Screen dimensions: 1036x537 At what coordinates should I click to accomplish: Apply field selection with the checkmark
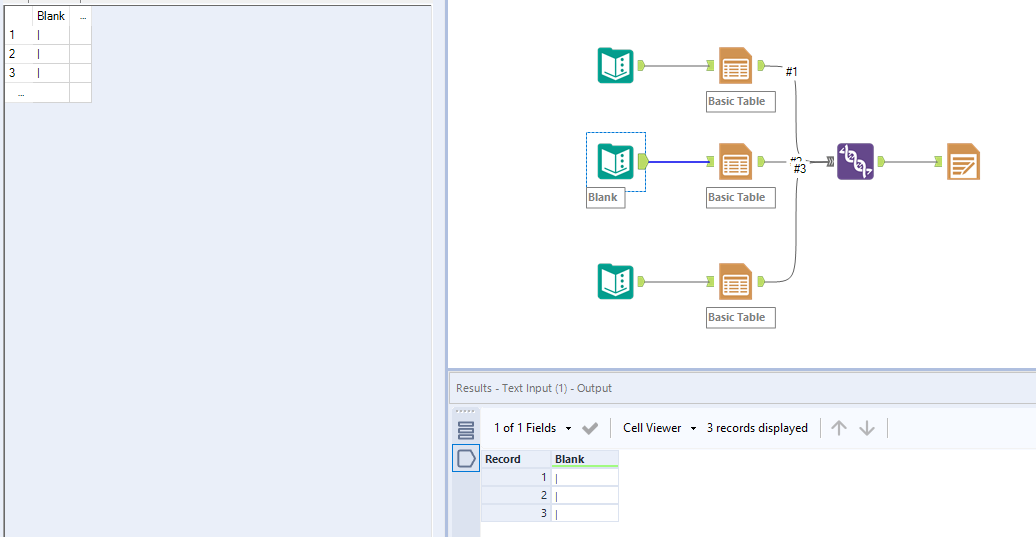pyautogui.click(x=590, y=428)
